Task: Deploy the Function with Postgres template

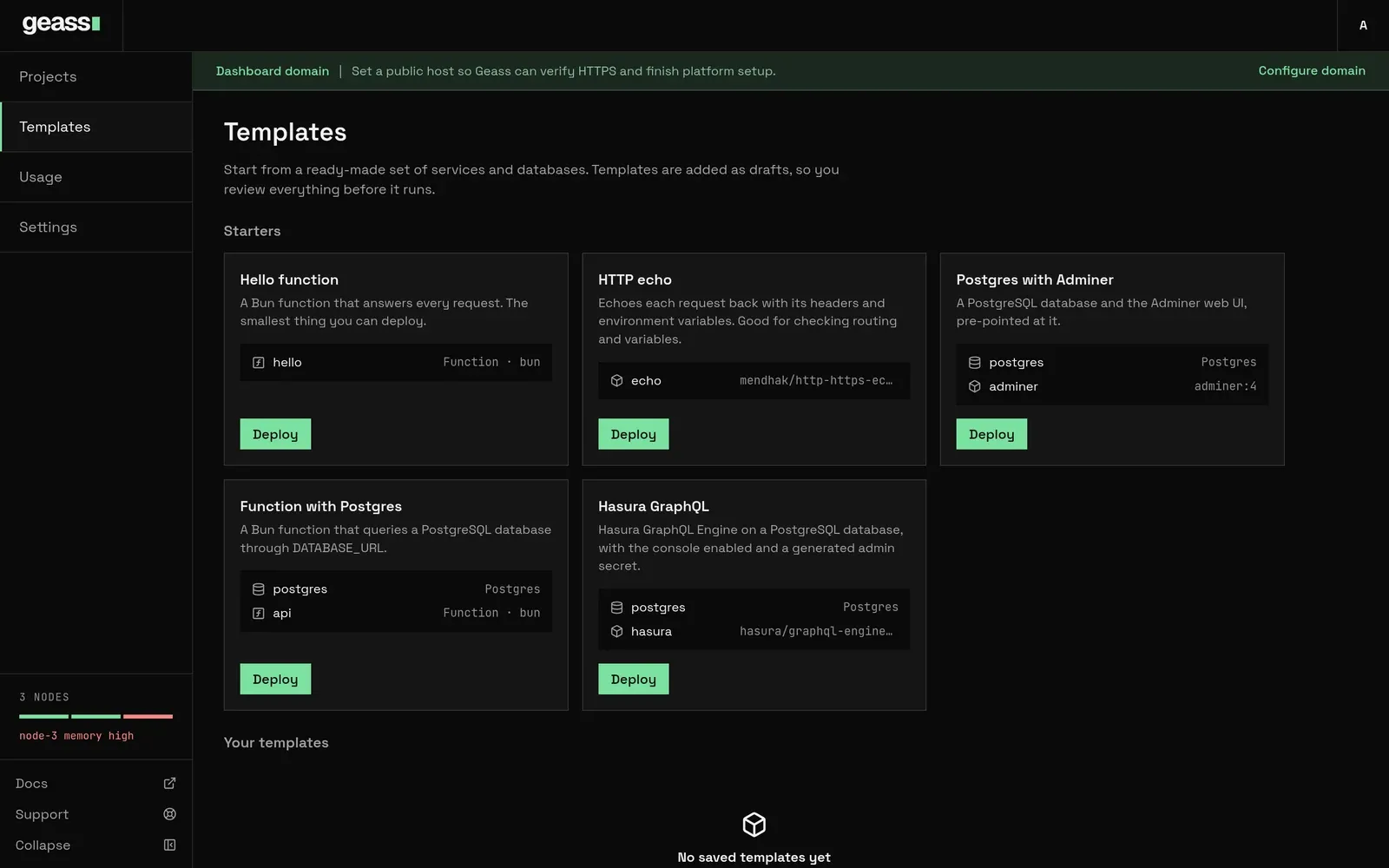Action: [275, 679]
